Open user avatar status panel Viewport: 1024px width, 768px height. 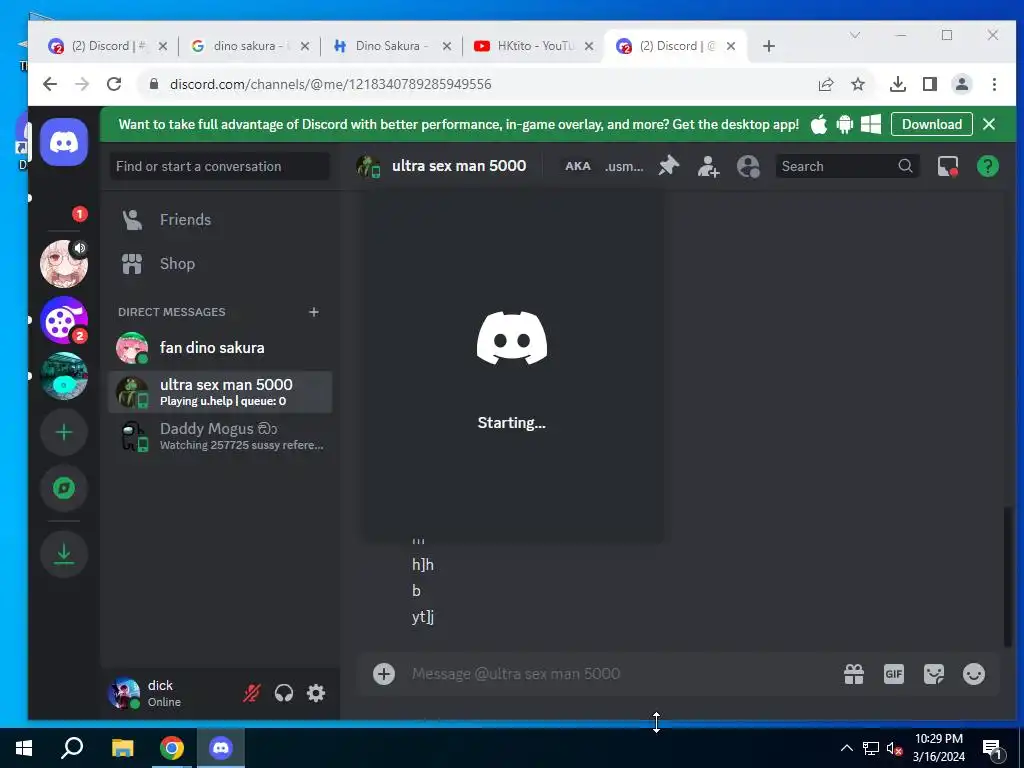coord(124,693)
